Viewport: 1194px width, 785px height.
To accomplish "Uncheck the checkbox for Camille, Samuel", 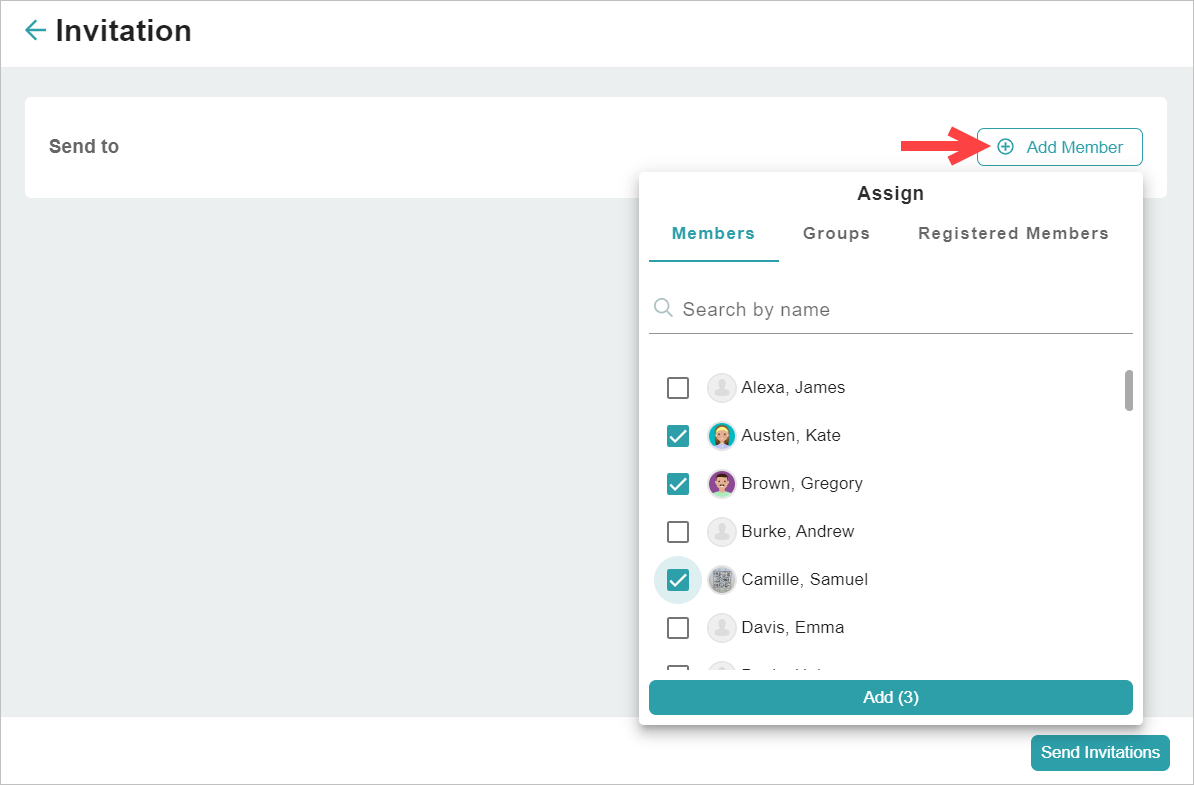I will [x=678, y=579].
